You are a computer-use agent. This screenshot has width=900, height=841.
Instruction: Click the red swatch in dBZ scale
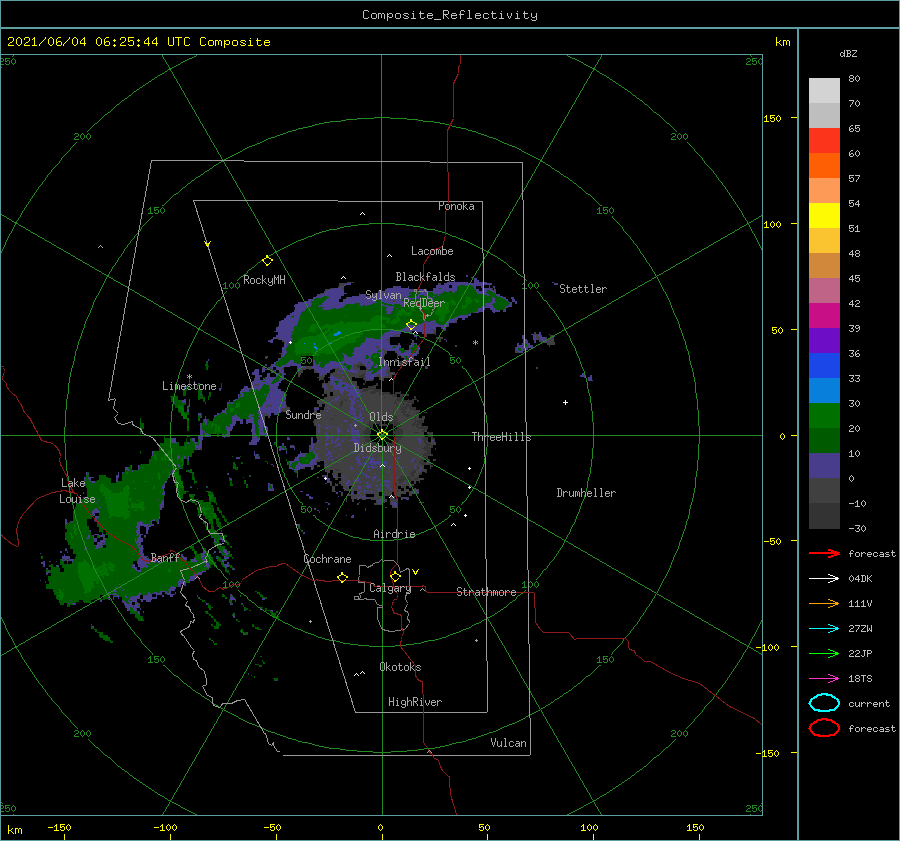click(824, 141)
